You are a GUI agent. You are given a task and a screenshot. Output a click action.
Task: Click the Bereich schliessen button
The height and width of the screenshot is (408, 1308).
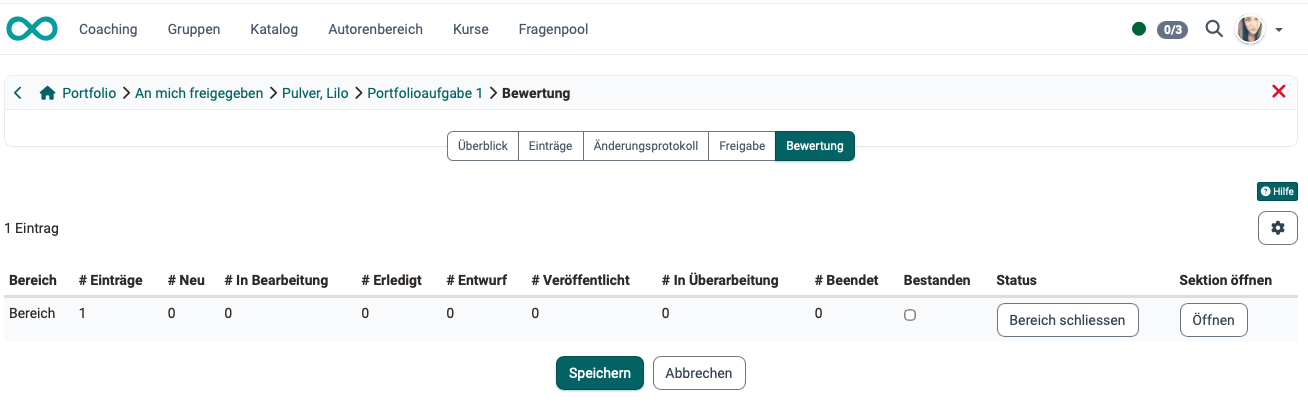tap(1068, 320)
